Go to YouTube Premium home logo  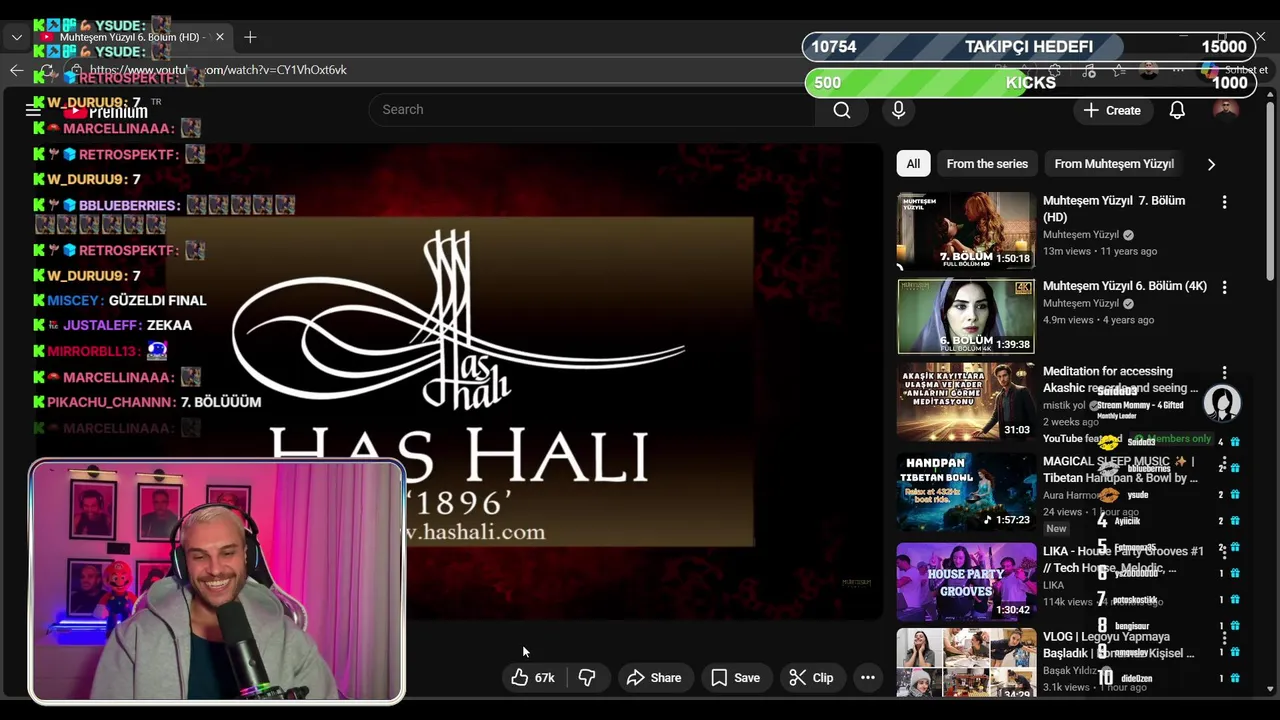(105, 111)
